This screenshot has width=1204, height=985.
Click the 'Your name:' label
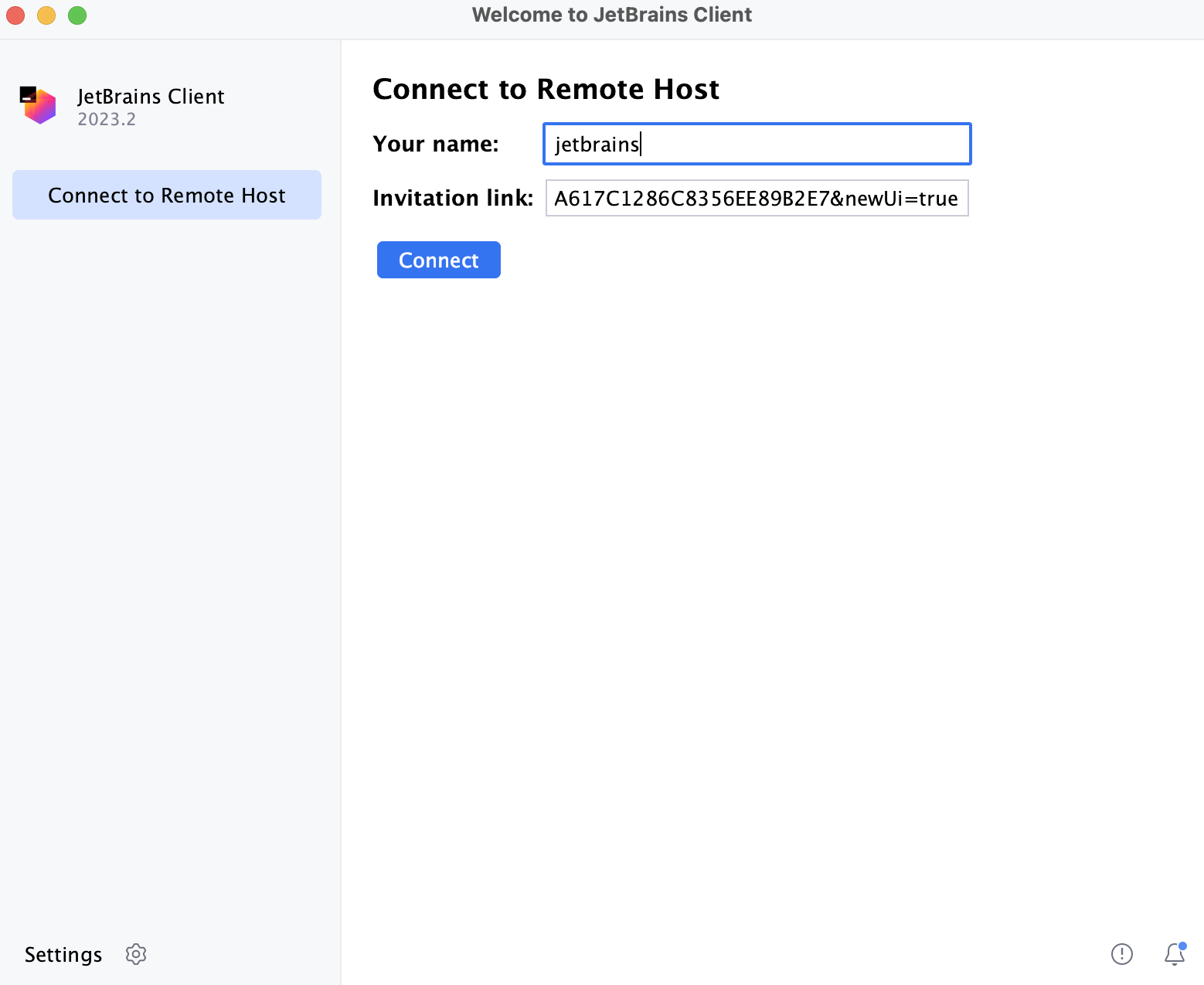coord(436,144)
